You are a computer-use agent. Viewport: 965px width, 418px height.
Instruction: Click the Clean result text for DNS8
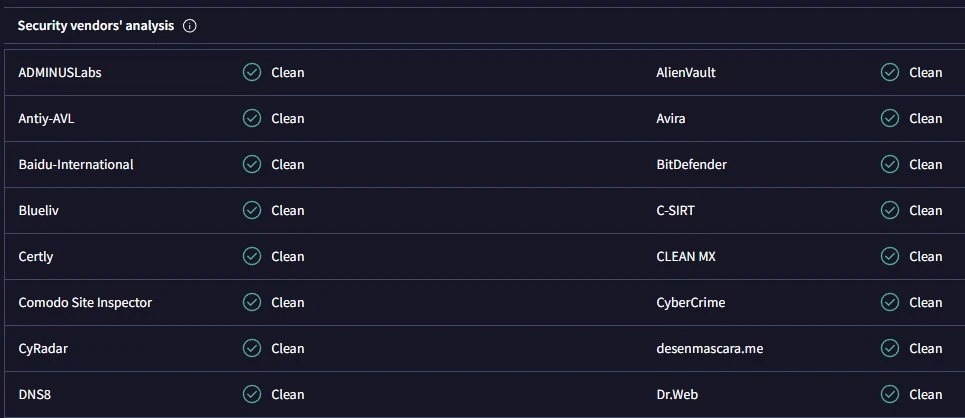288,394
